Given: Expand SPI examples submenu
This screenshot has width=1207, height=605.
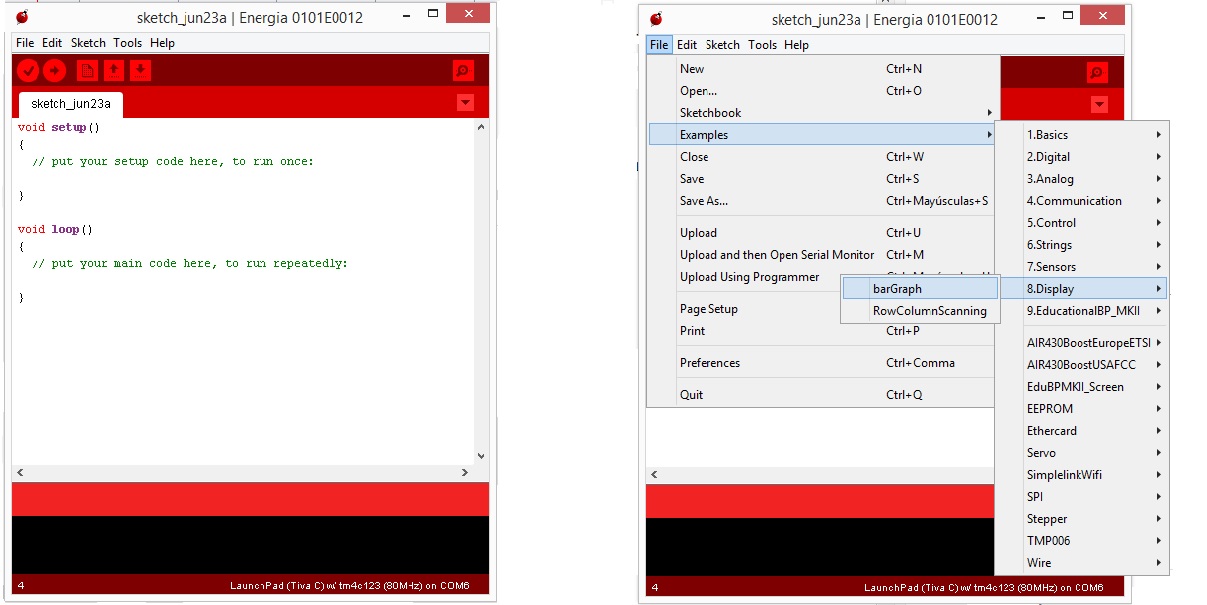Looking at the screenshot, I should coord(1081,497).
